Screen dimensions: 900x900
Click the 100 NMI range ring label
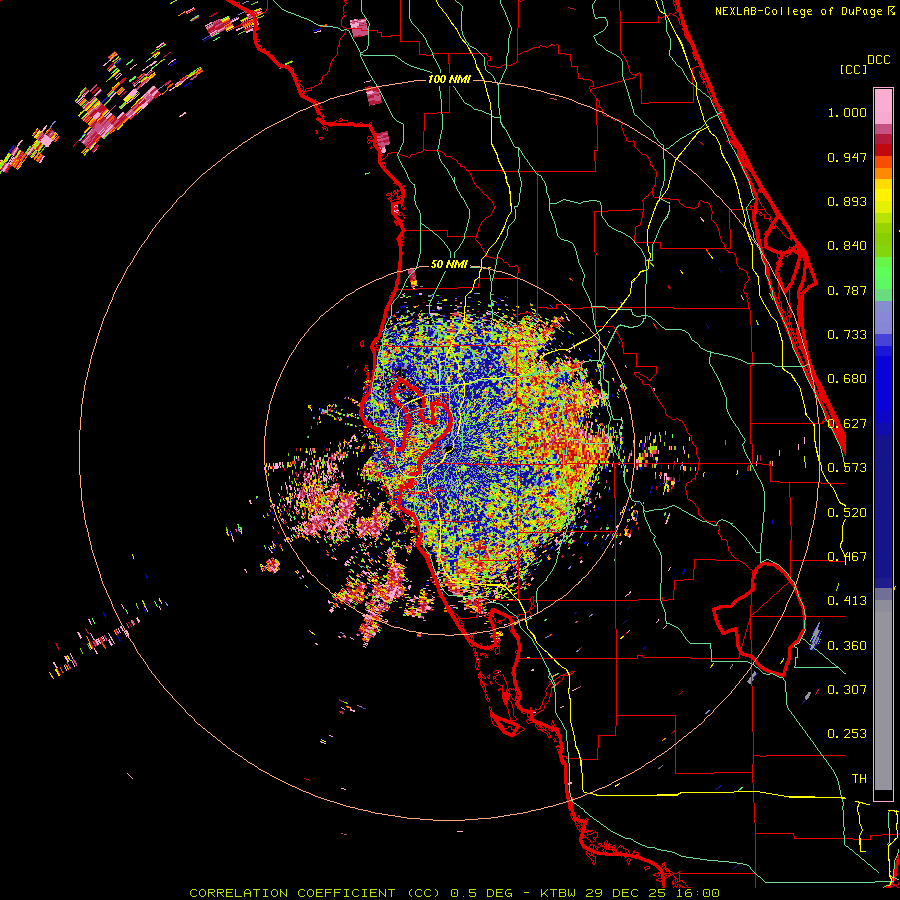pyautogui.click(x=449, y=79)
